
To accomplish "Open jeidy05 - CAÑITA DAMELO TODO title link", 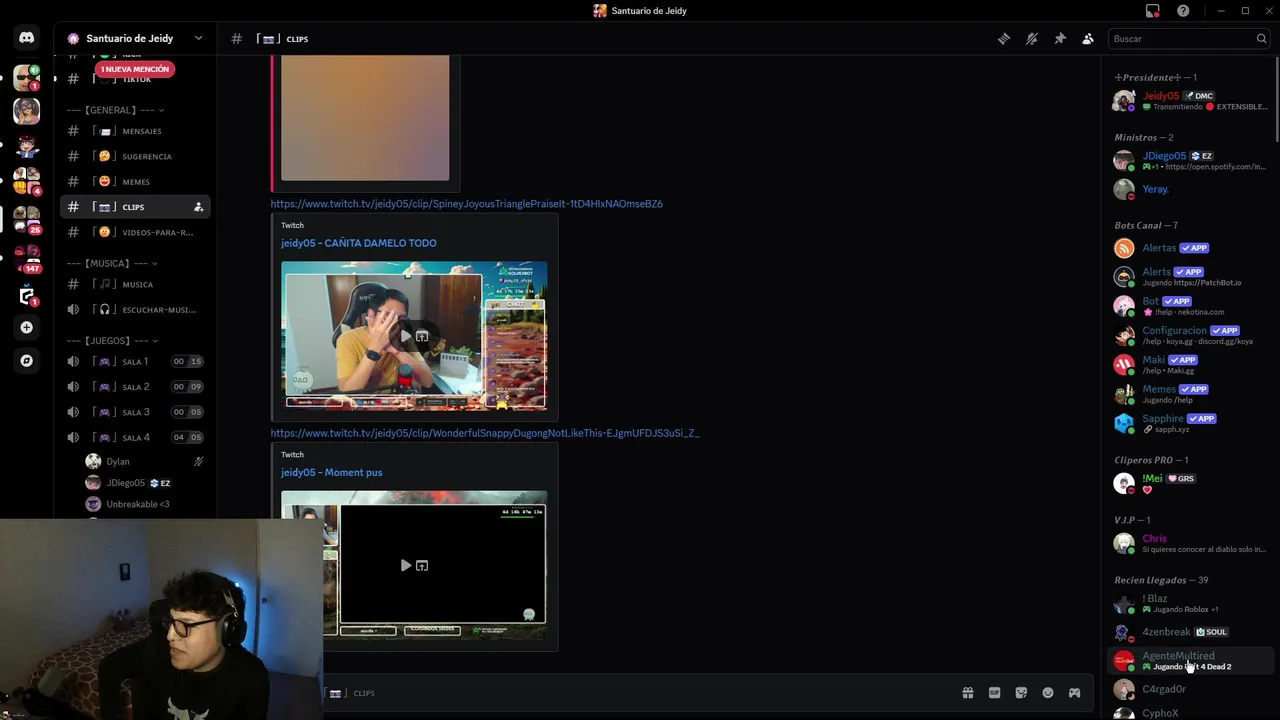I will 358,243.
